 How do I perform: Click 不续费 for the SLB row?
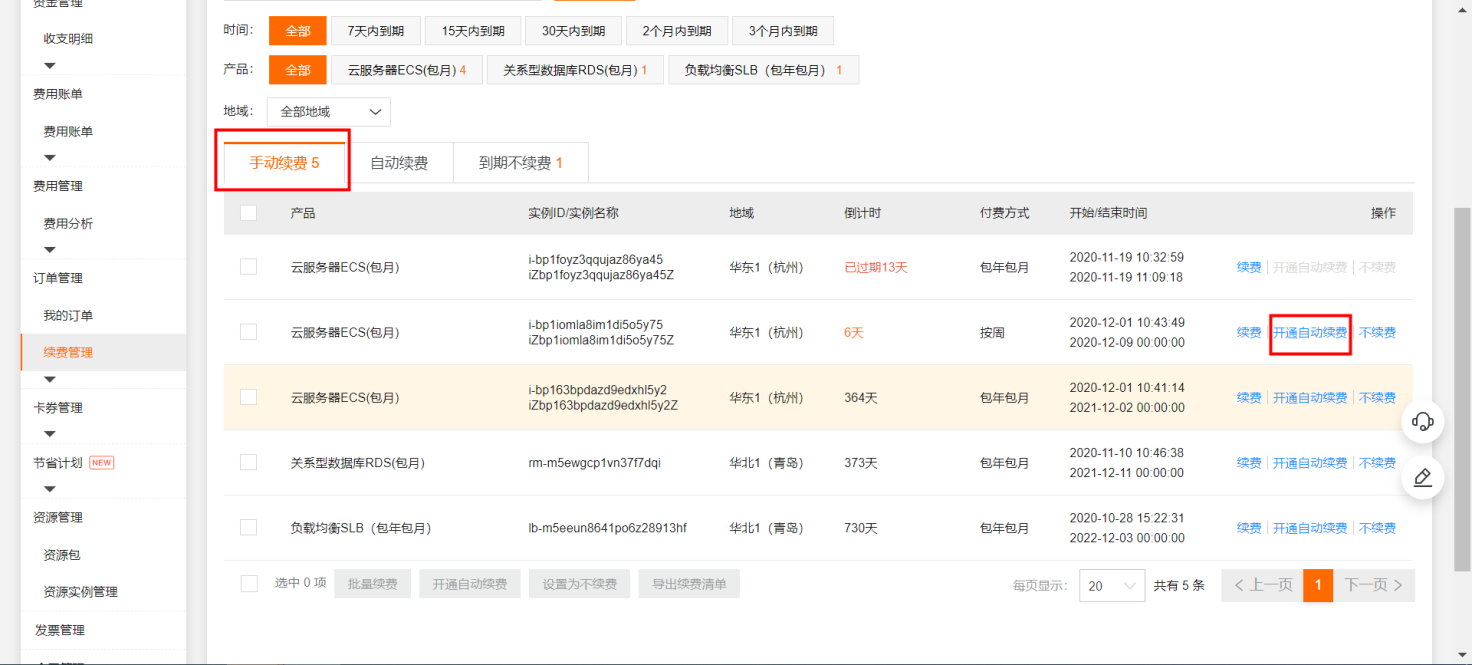[1377, 527]
